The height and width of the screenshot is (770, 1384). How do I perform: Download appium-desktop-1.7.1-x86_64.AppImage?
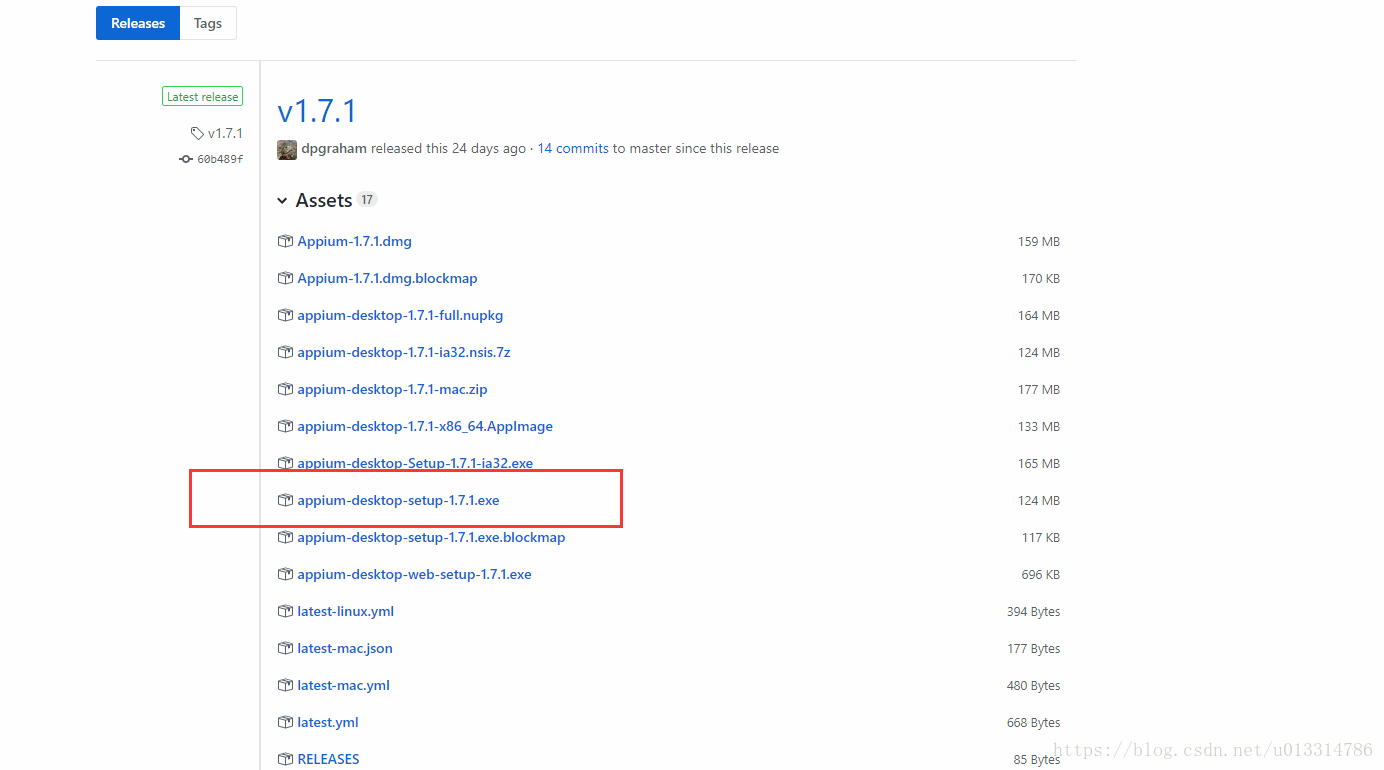click(x=425, y=426)
